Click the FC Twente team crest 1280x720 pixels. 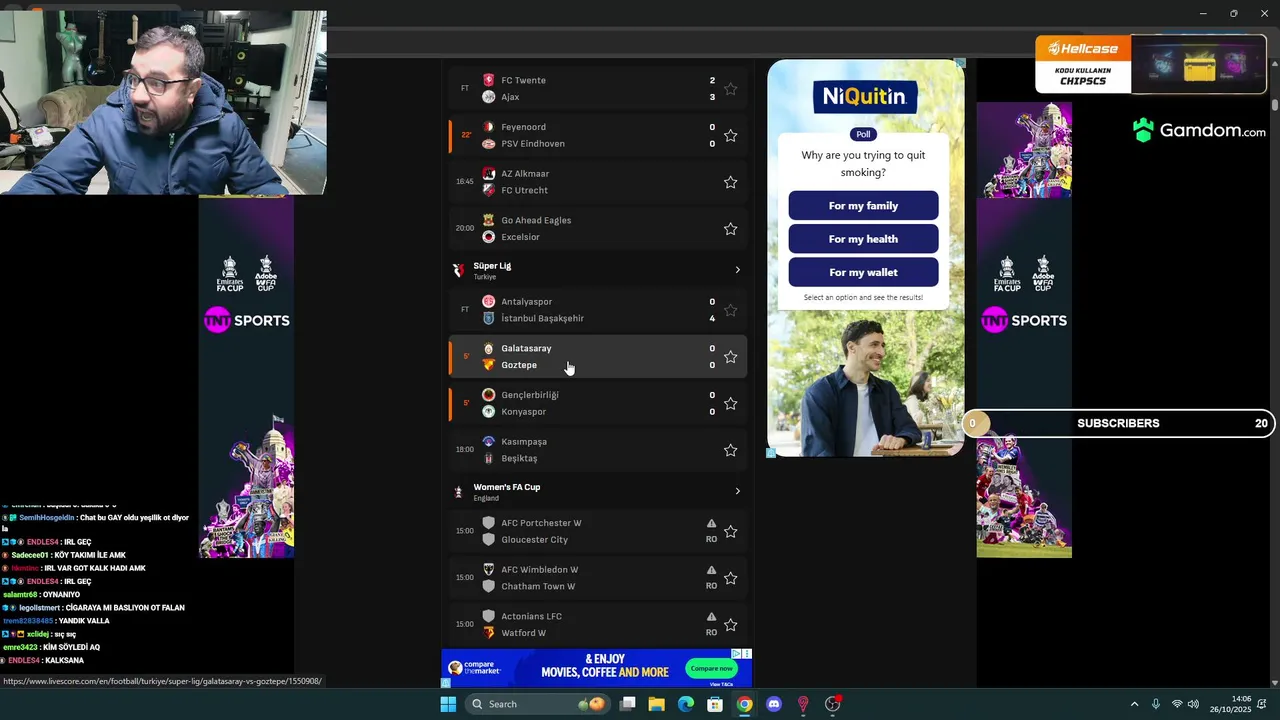(x=489, y=80)
